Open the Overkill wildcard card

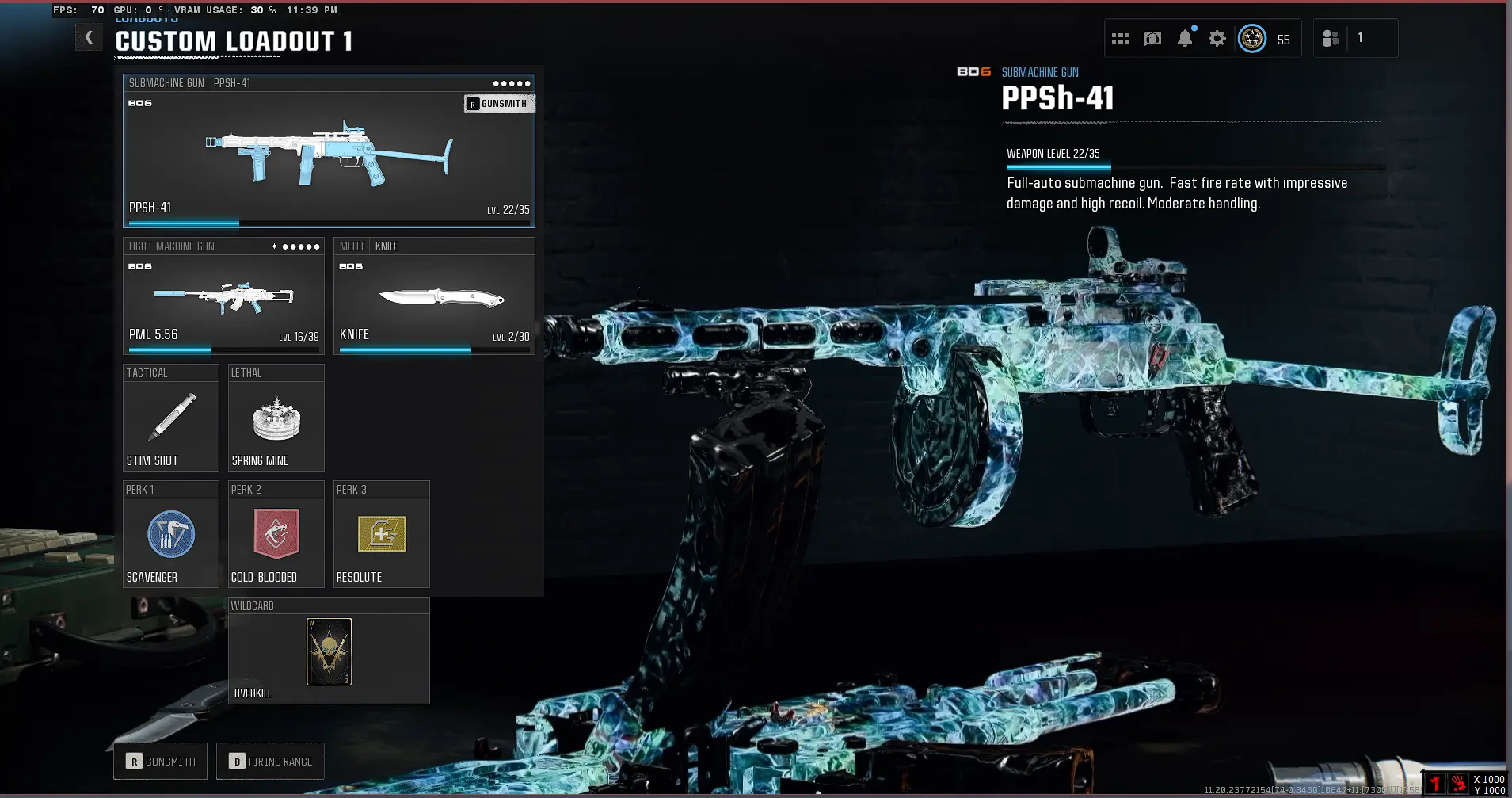329,651
